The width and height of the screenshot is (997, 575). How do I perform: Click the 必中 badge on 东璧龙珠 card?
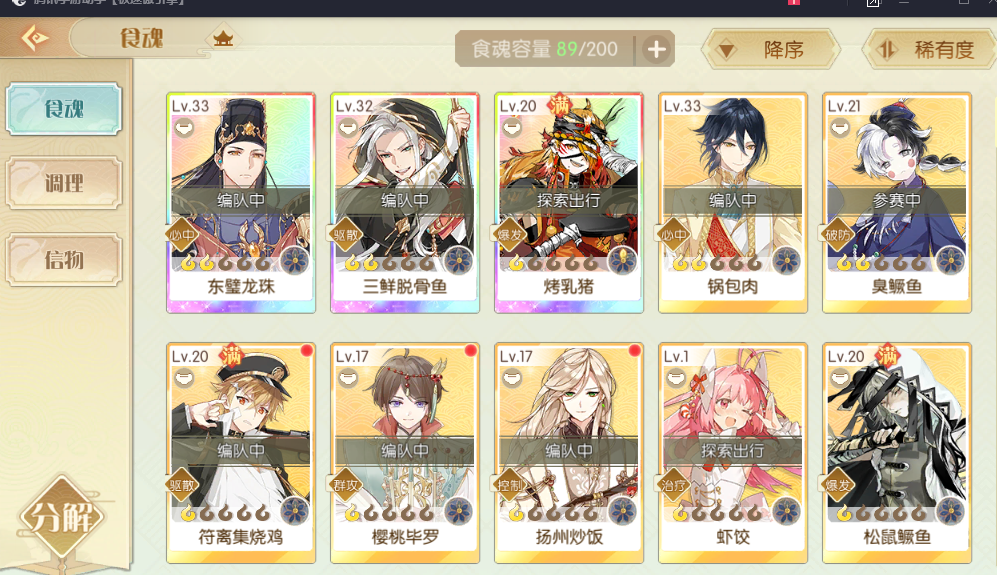tap(182, 235)
